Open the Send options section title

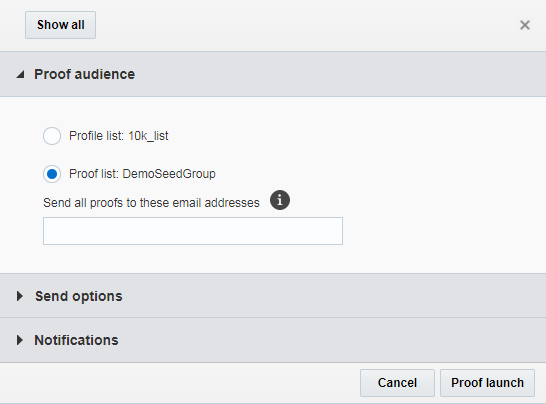[x=79, y=296]
